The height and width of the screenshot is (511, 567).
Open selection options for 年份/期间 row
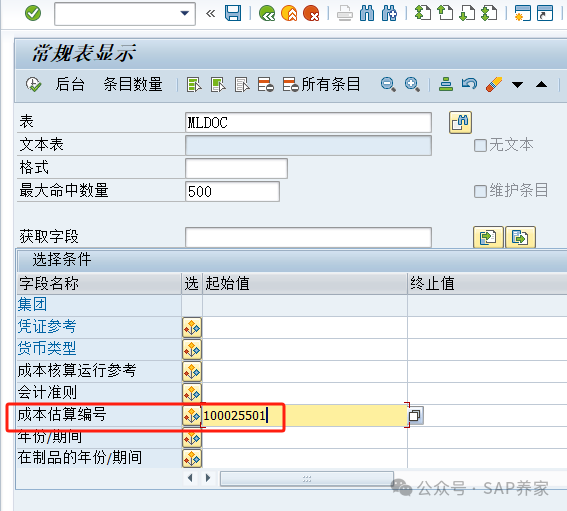coord(192,439)
